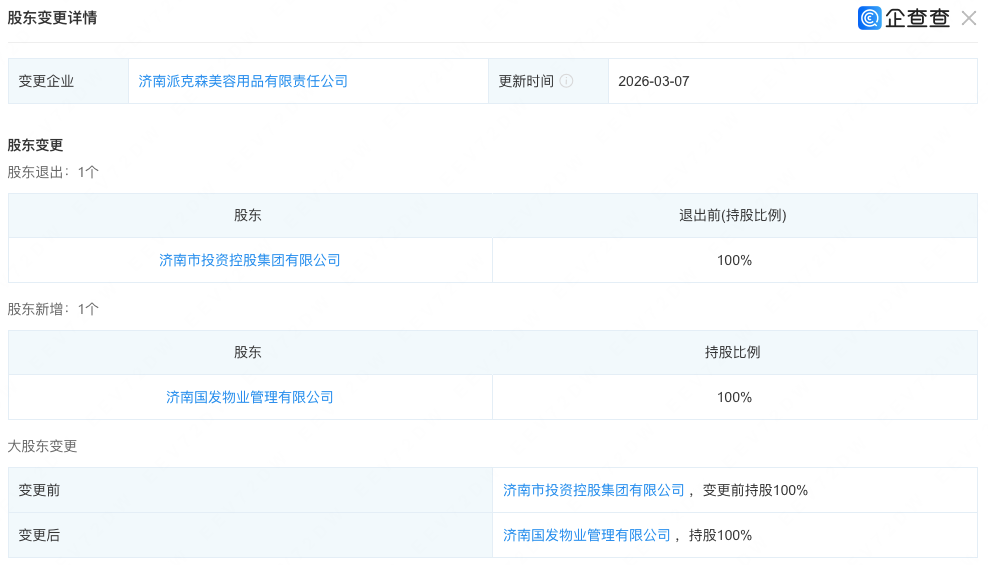Click the 股东变更详情 dialog title
988x565 pixels.
(52, 18)
